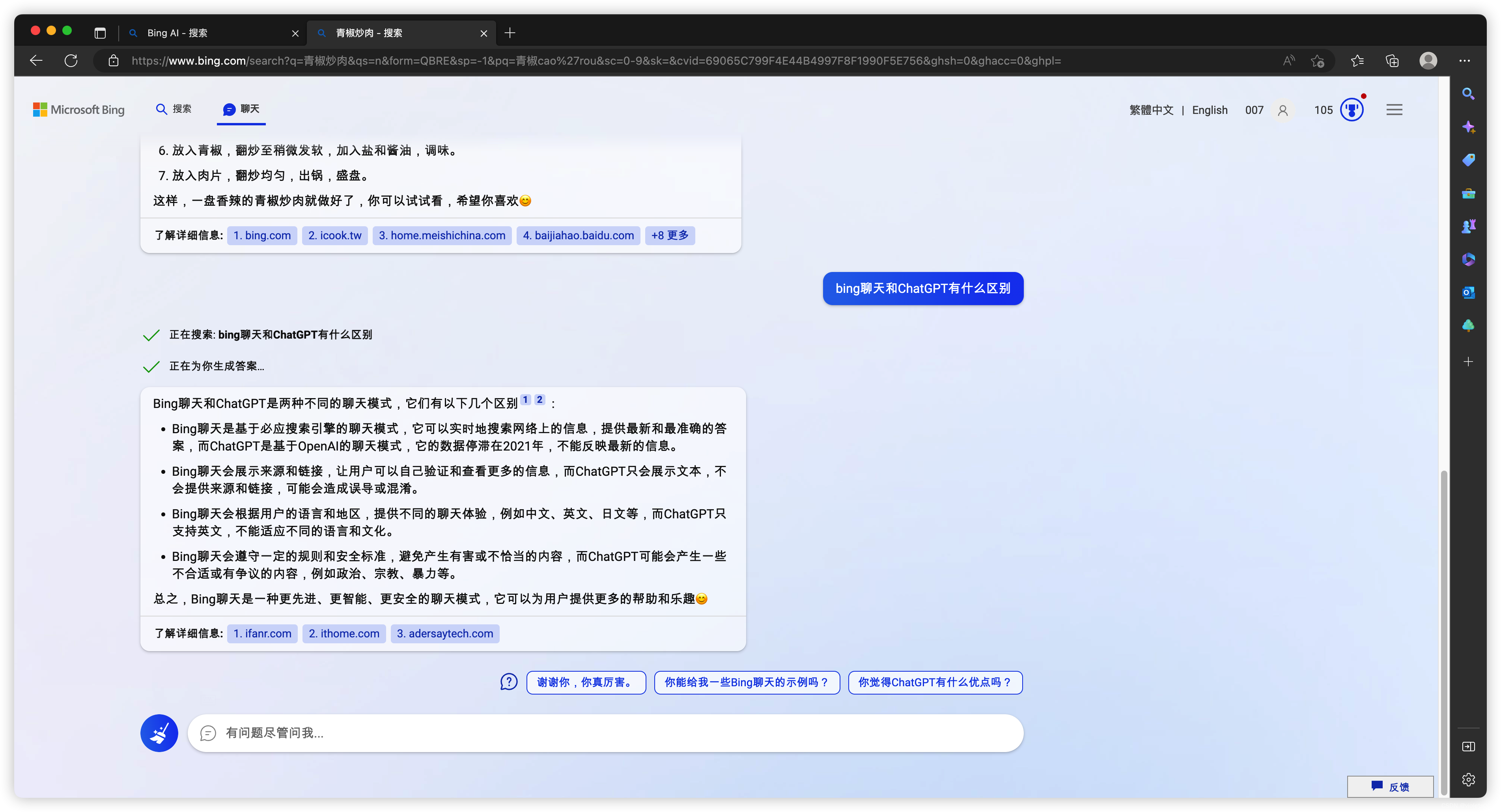Open the browser profile avatar
Screen dimensions: 1501x812
[1428, 61]
